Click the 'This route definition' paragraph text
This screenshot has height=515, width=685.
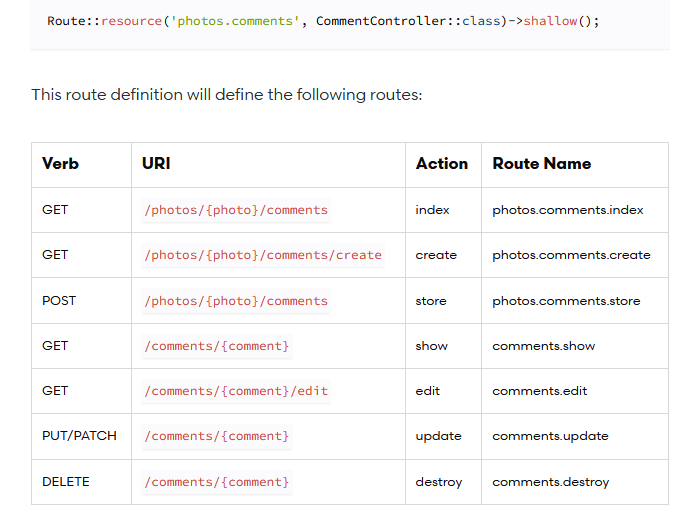tap(227, 95)
